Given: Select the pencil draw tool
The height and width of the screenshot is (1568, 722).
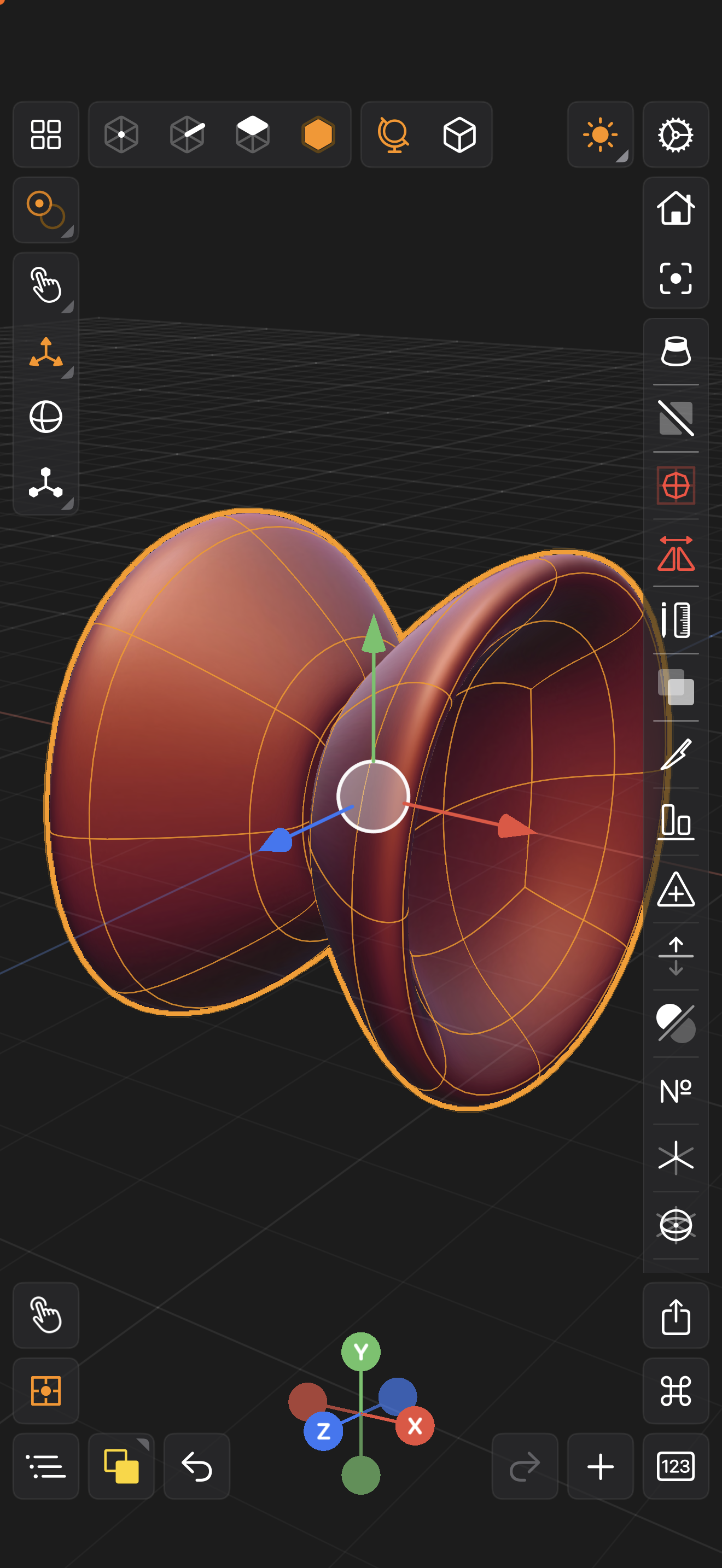Looking at the screenshot, I should [x=676, y=755].
